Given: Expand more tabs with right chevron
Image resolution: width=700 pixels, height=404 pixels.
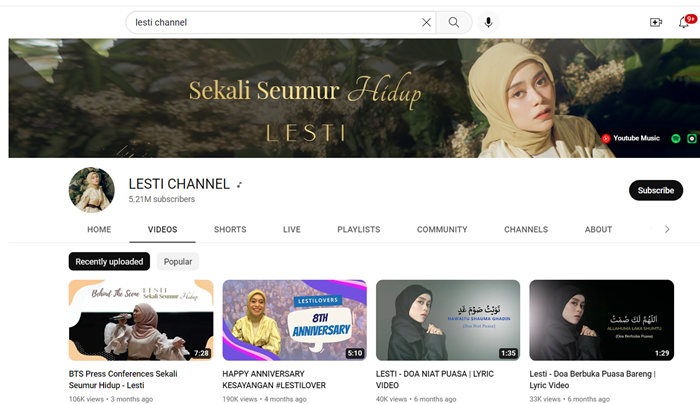Looking at the screenshot, I should pyautogui.click(x=667, y=229).
